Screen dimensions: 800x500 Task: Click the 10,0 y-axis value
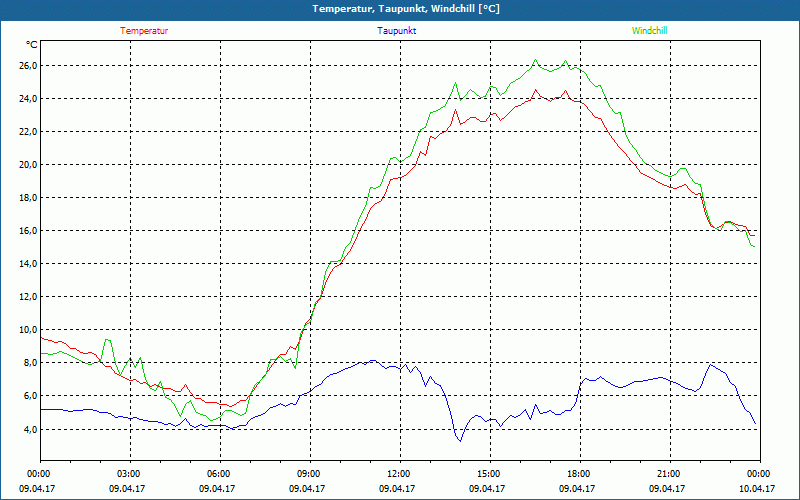pyautogui.click(x=28, y=330)
